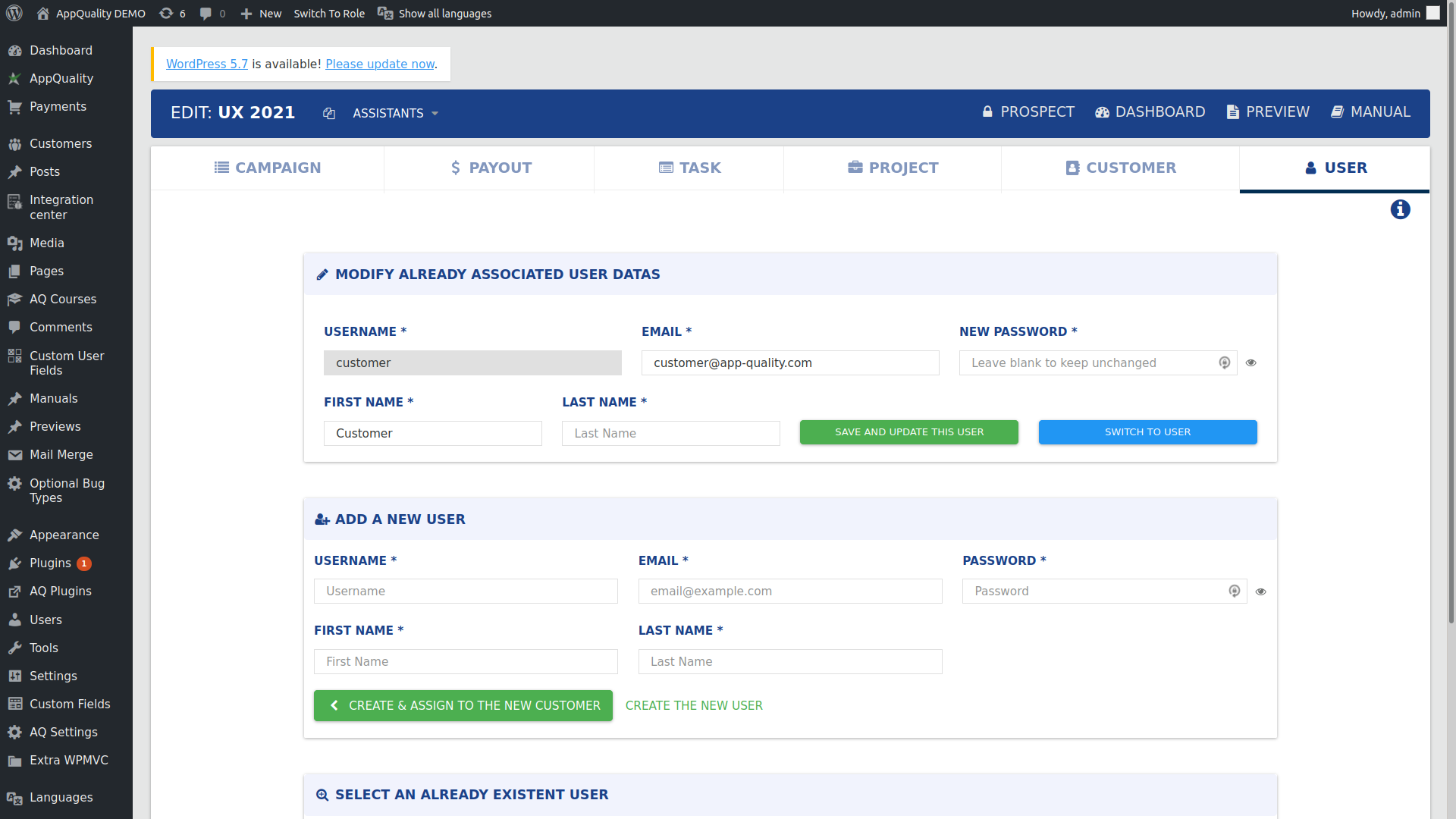Show the new user Password via the eye icon
This screenshot has width=1456, height=819.
click(1260, 591)
